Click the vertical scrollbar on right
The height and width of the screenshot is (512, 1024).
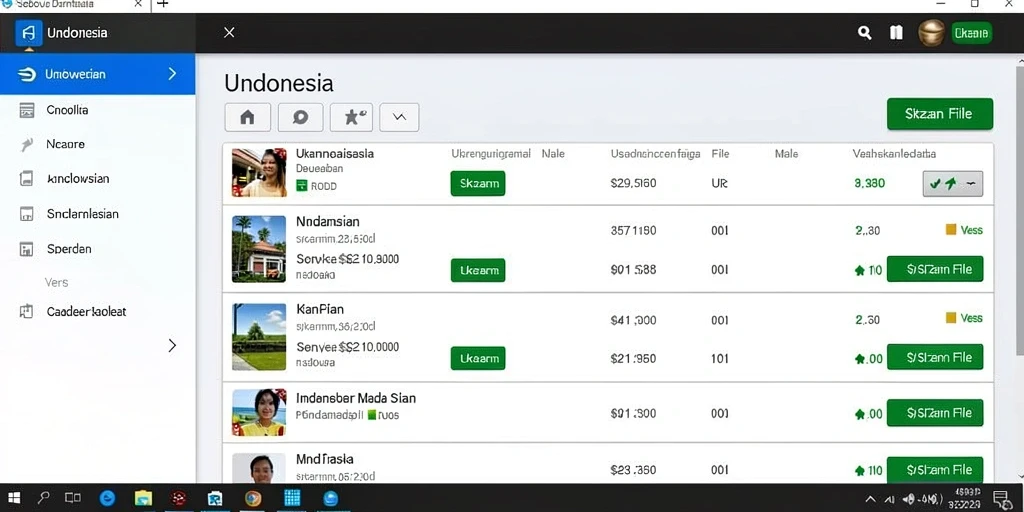point(1019,209)
